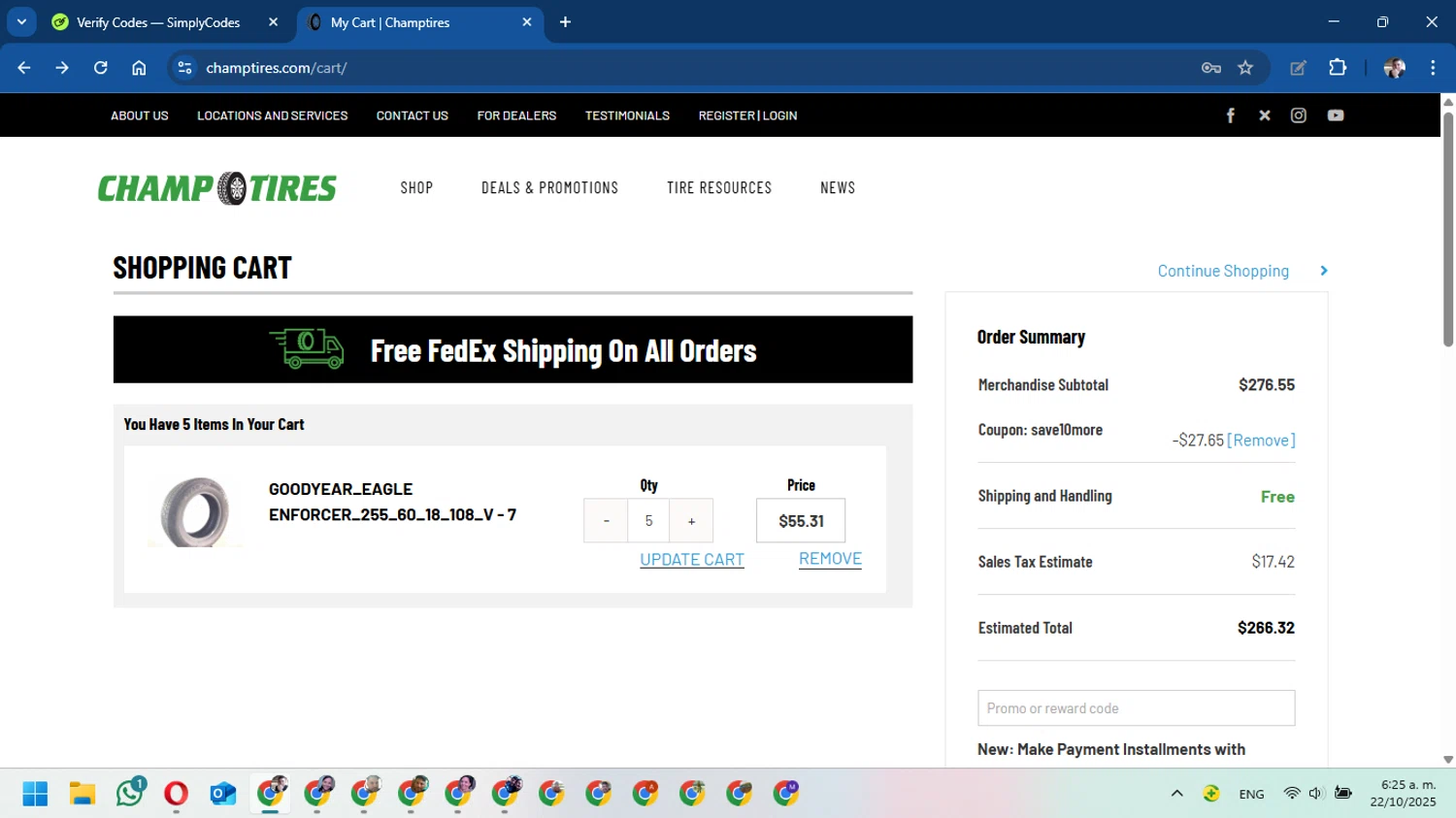
Task: Go back with the browser back arrow
Action: pos(24,68)
